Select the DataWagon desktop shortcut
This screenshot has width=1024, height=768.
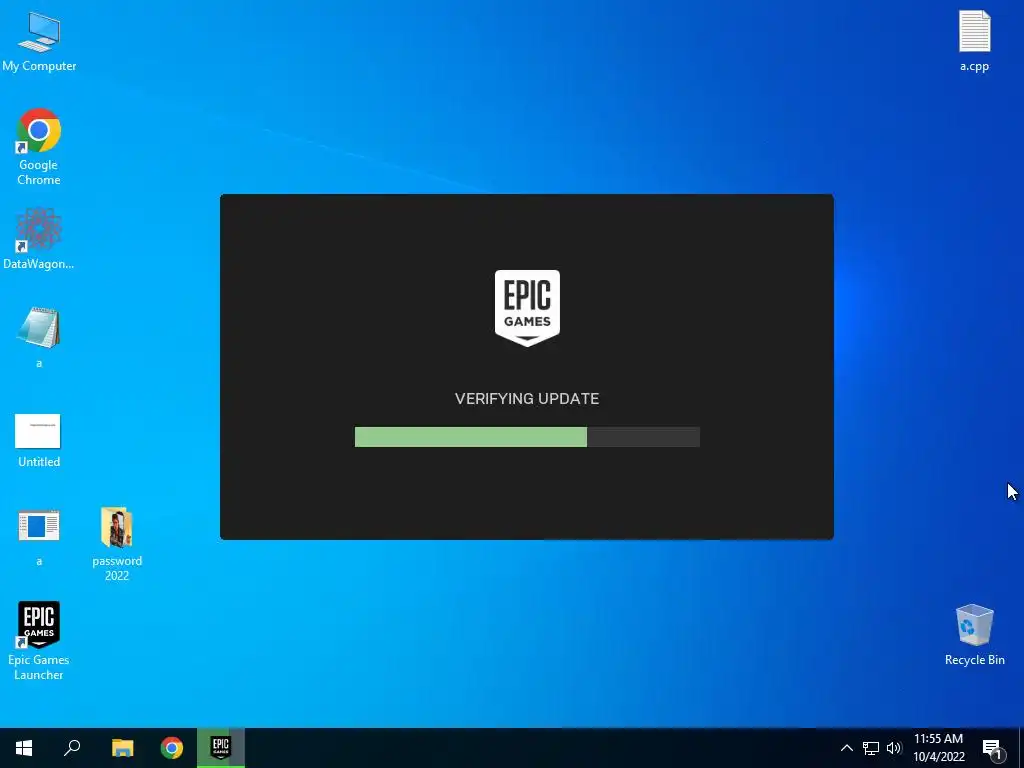[39, 238]
